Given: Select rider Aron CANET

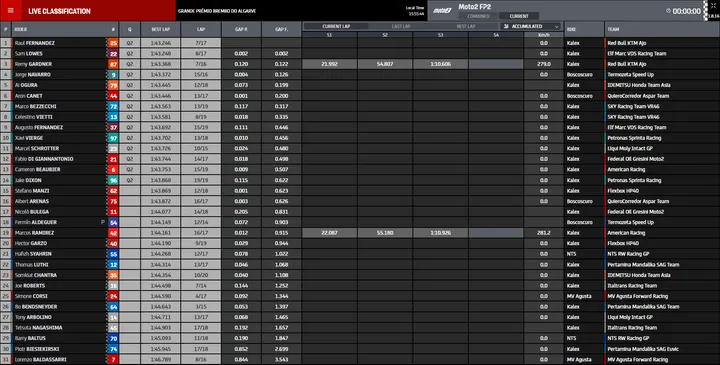Looking at the screenshot, I should [28, 96].
